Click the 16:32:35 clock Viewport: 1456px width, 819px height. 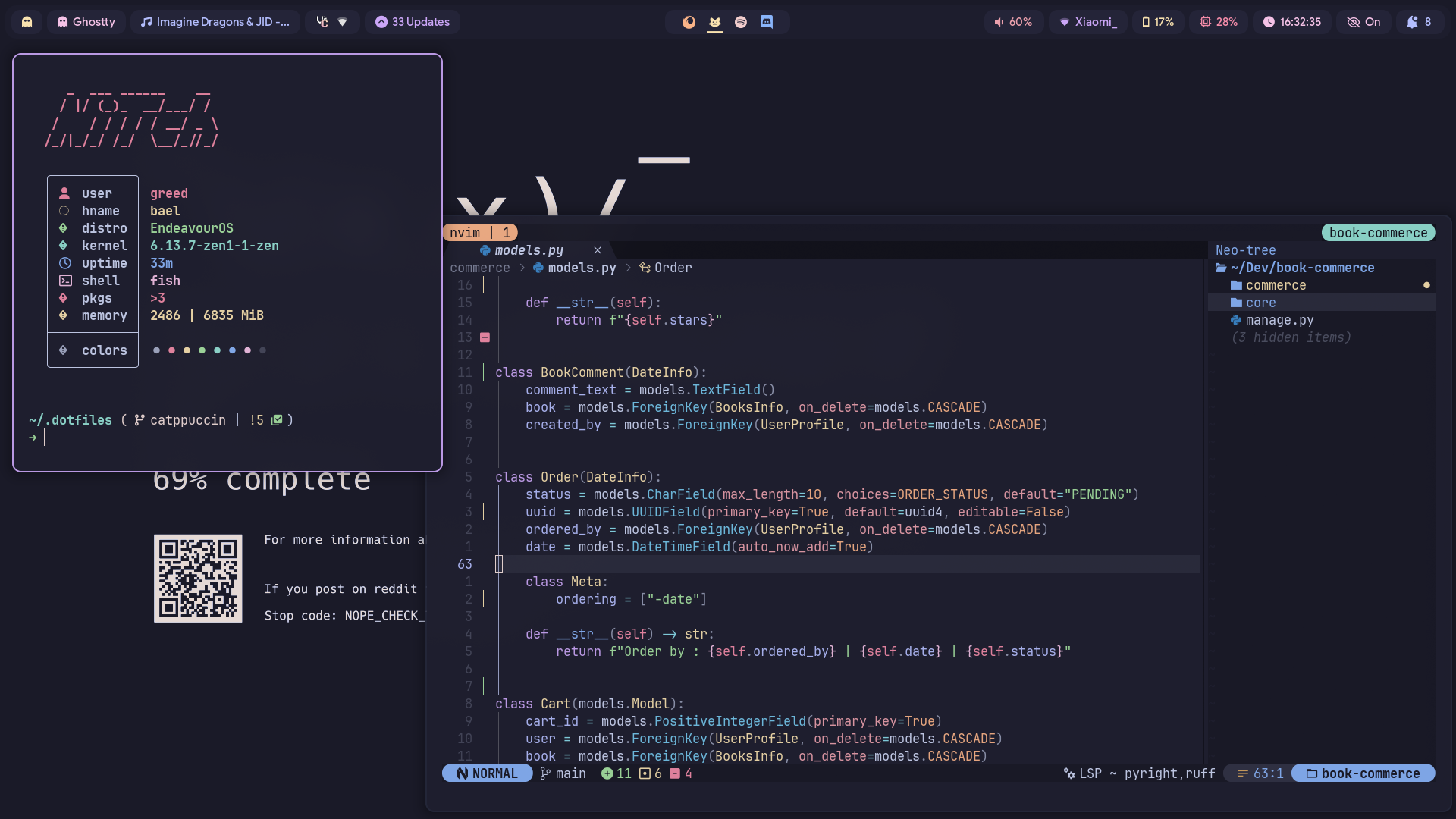pos(1292,22)
